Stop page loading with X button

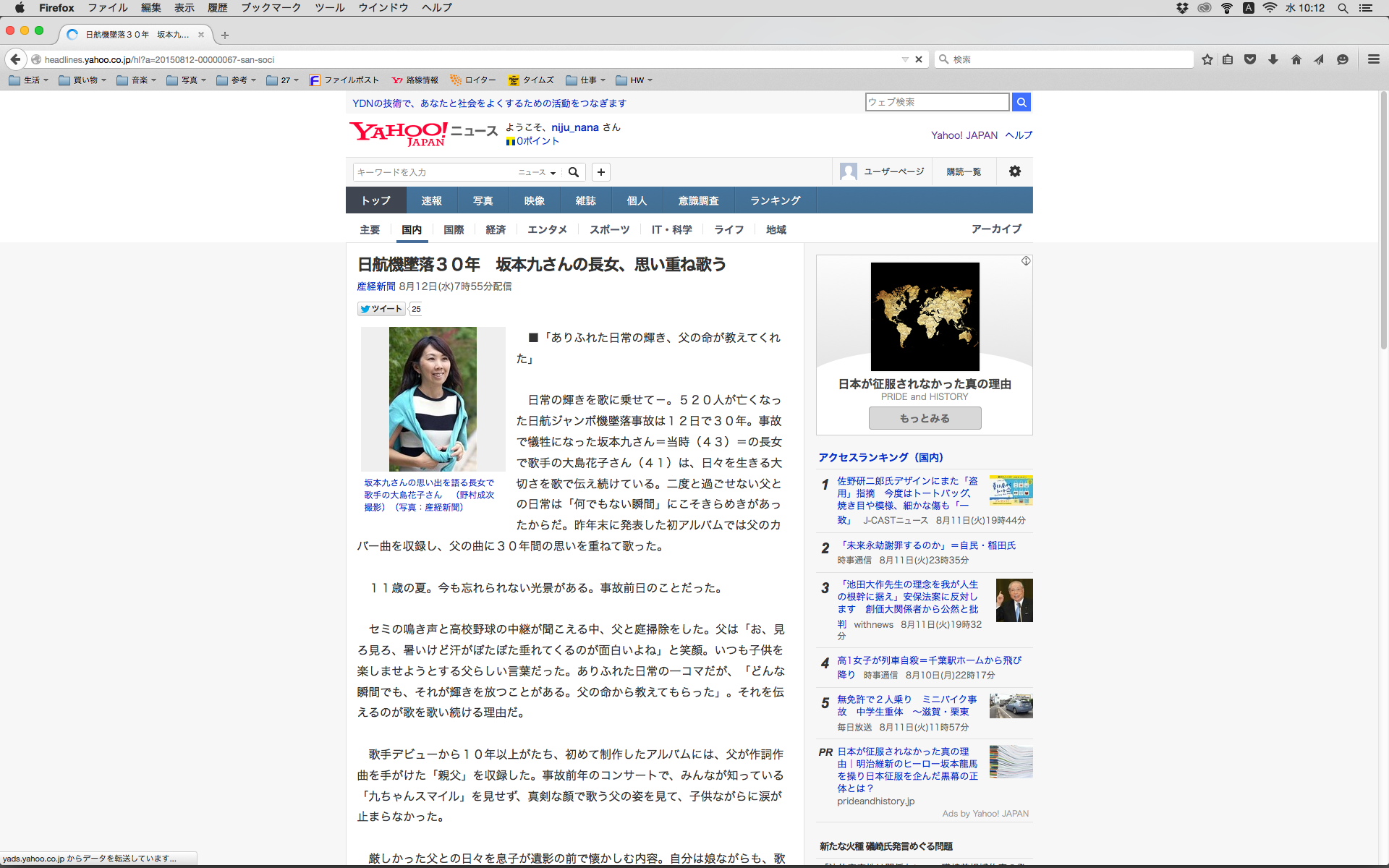click(x=919, y=59)
